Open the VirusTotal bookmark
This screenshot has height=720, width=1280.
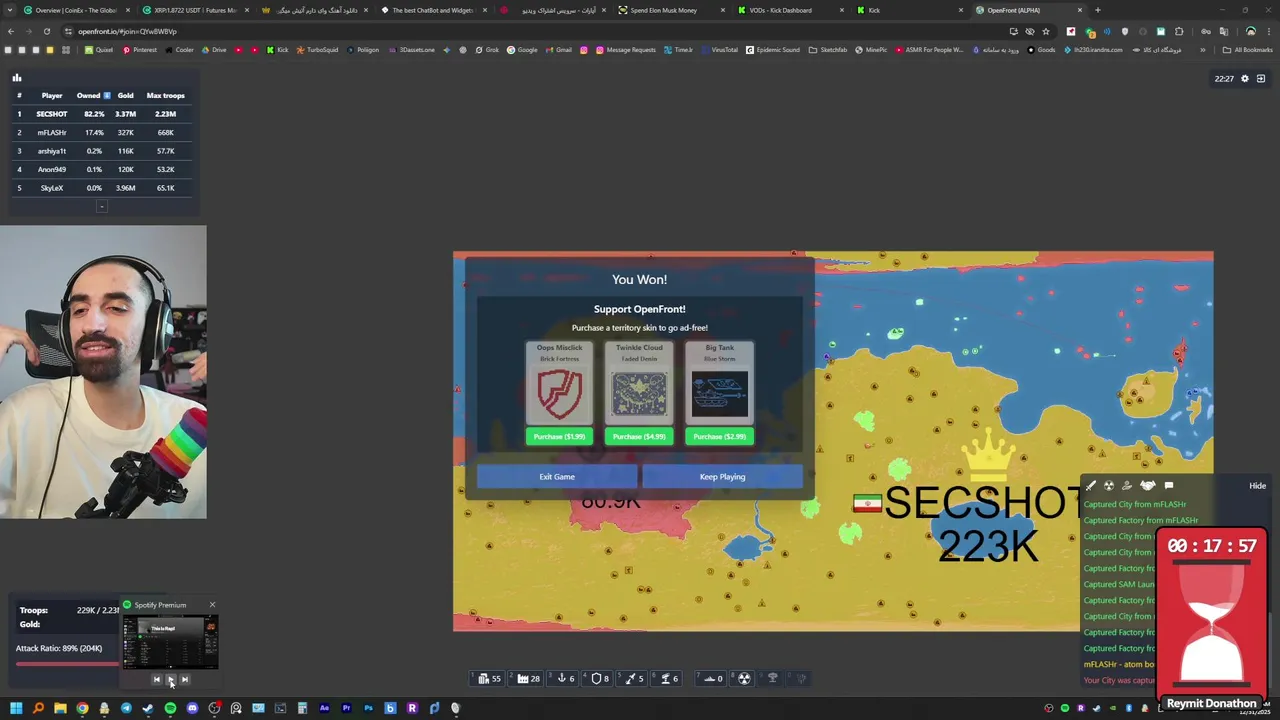tap(719, 50)
